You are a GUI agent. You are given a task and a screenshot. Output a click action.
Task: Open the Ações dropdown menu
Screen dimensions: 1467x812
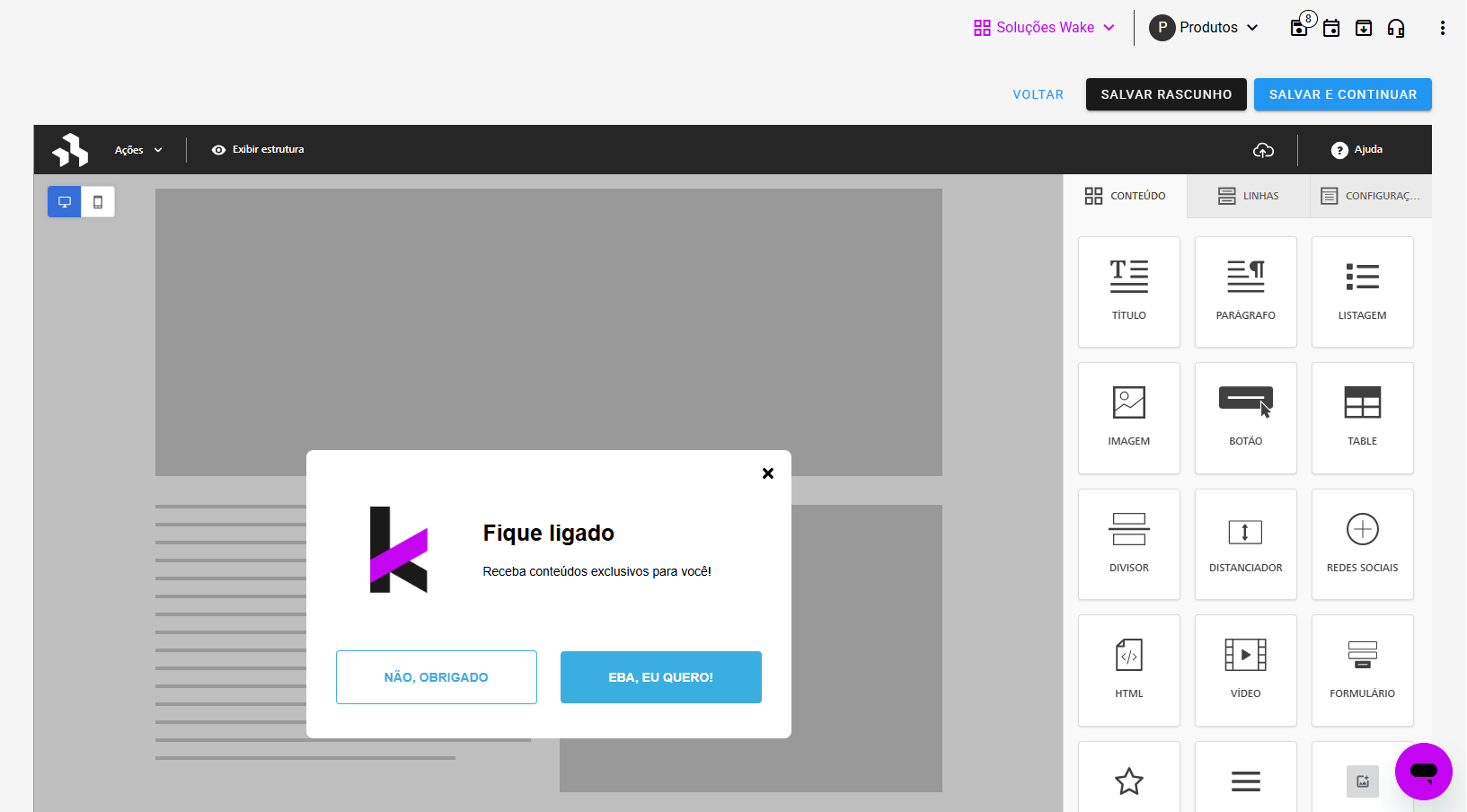138,150
